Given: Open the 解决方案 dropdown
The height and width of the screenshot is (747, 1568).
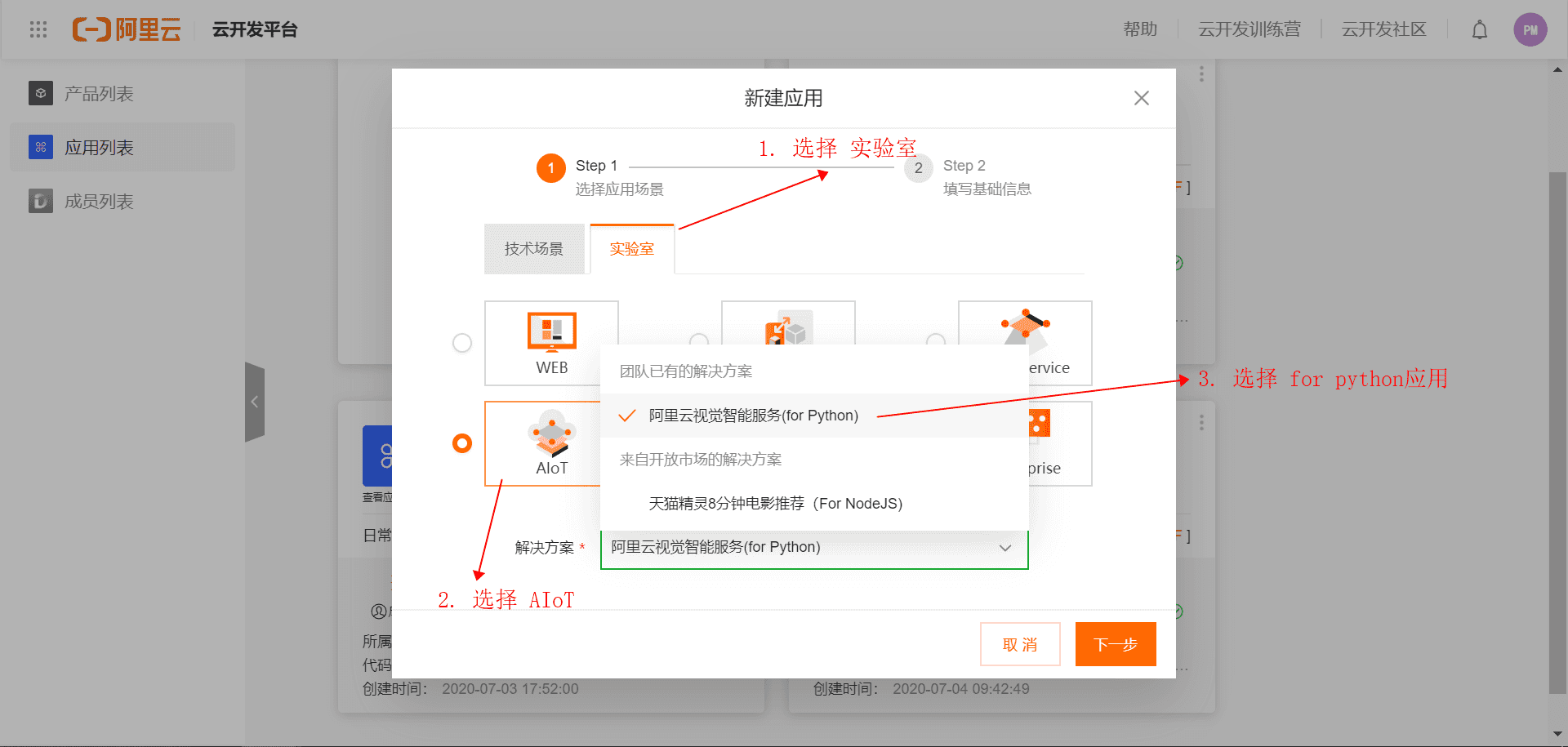Looking at the screenshot, I should click(x=814, y=548).
